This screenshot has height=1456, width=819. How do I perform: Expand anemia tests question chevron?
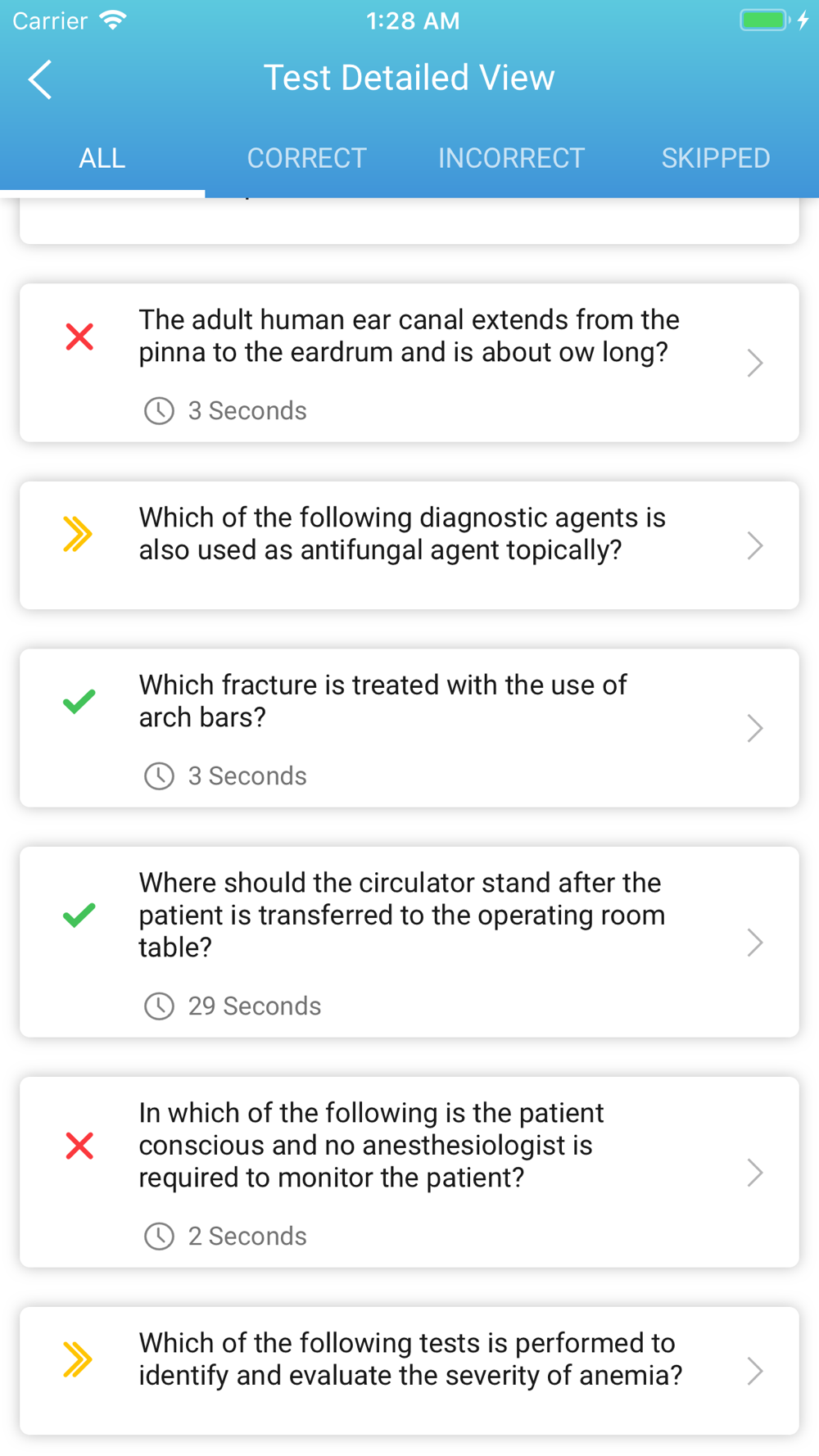[x=755, y=1371]
